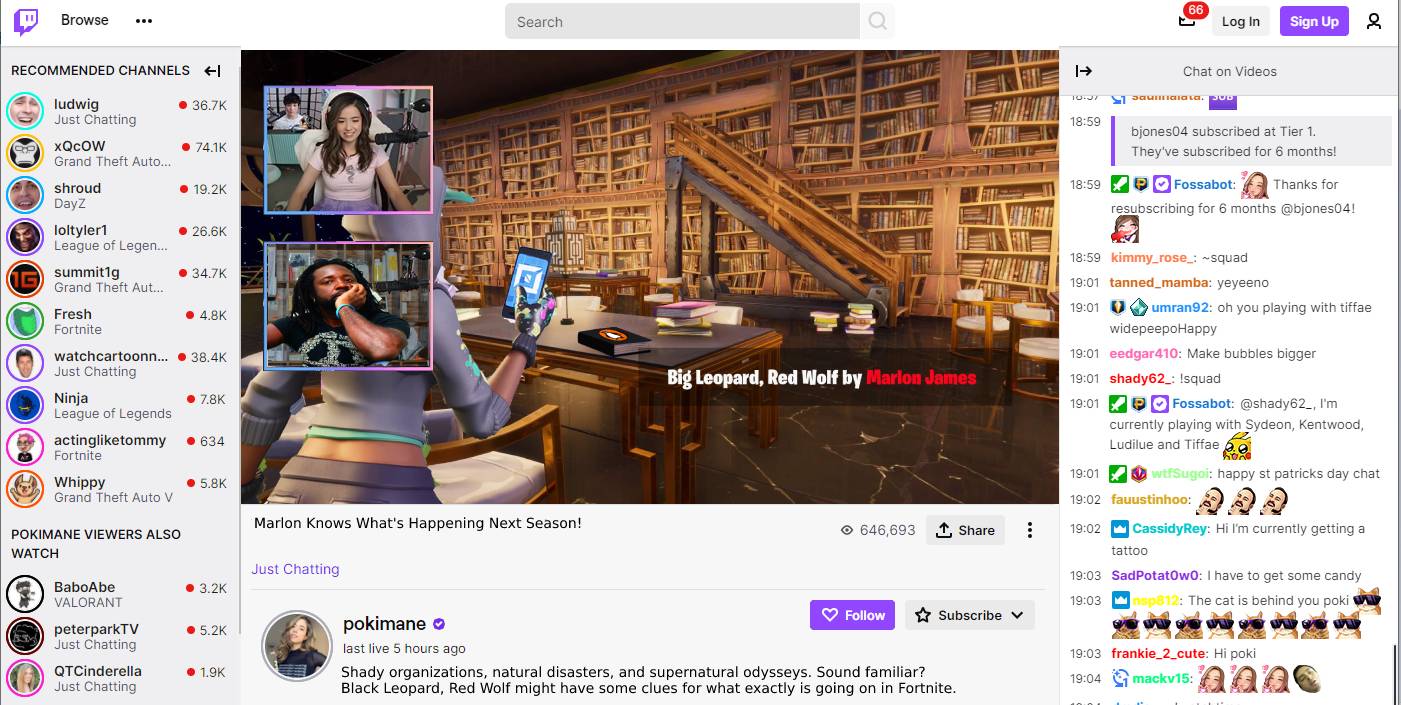Click ludwig's avatar in recommended channels
1401x705 pixels.
click(x=25, y=111)
